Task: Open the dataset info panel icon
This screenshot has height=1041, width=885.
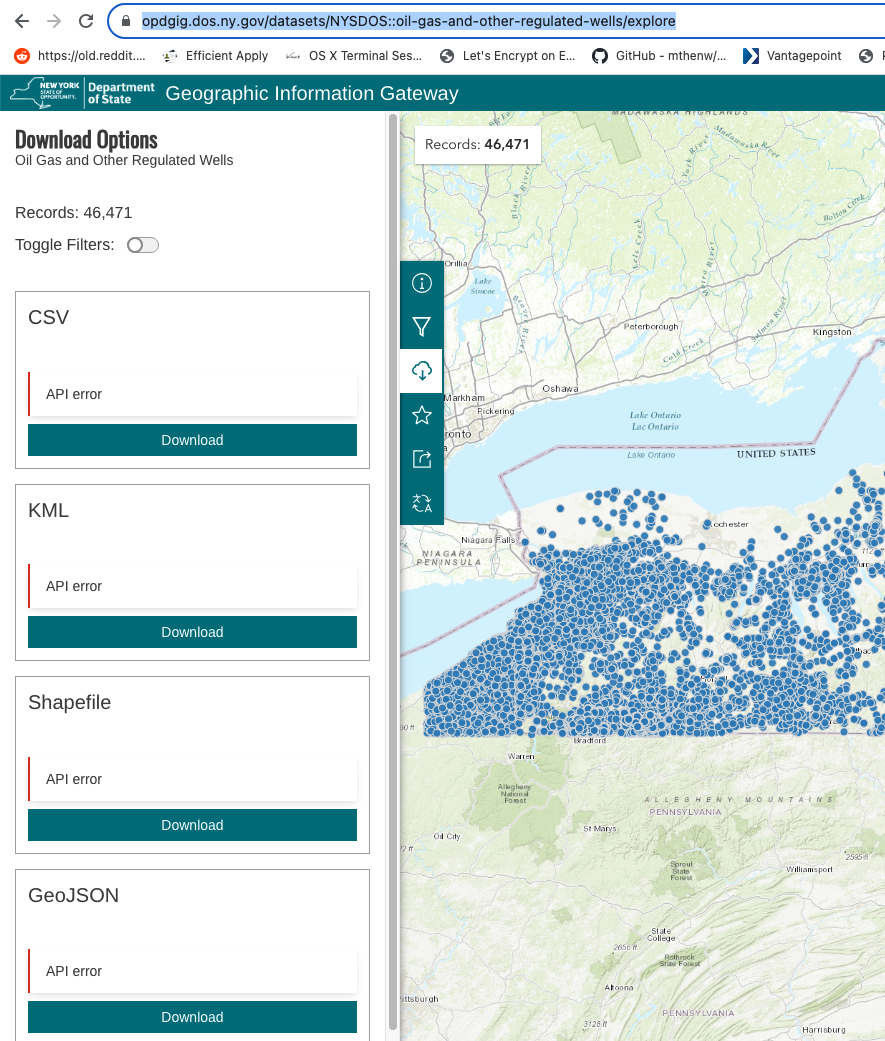Action: pos(422,283)
